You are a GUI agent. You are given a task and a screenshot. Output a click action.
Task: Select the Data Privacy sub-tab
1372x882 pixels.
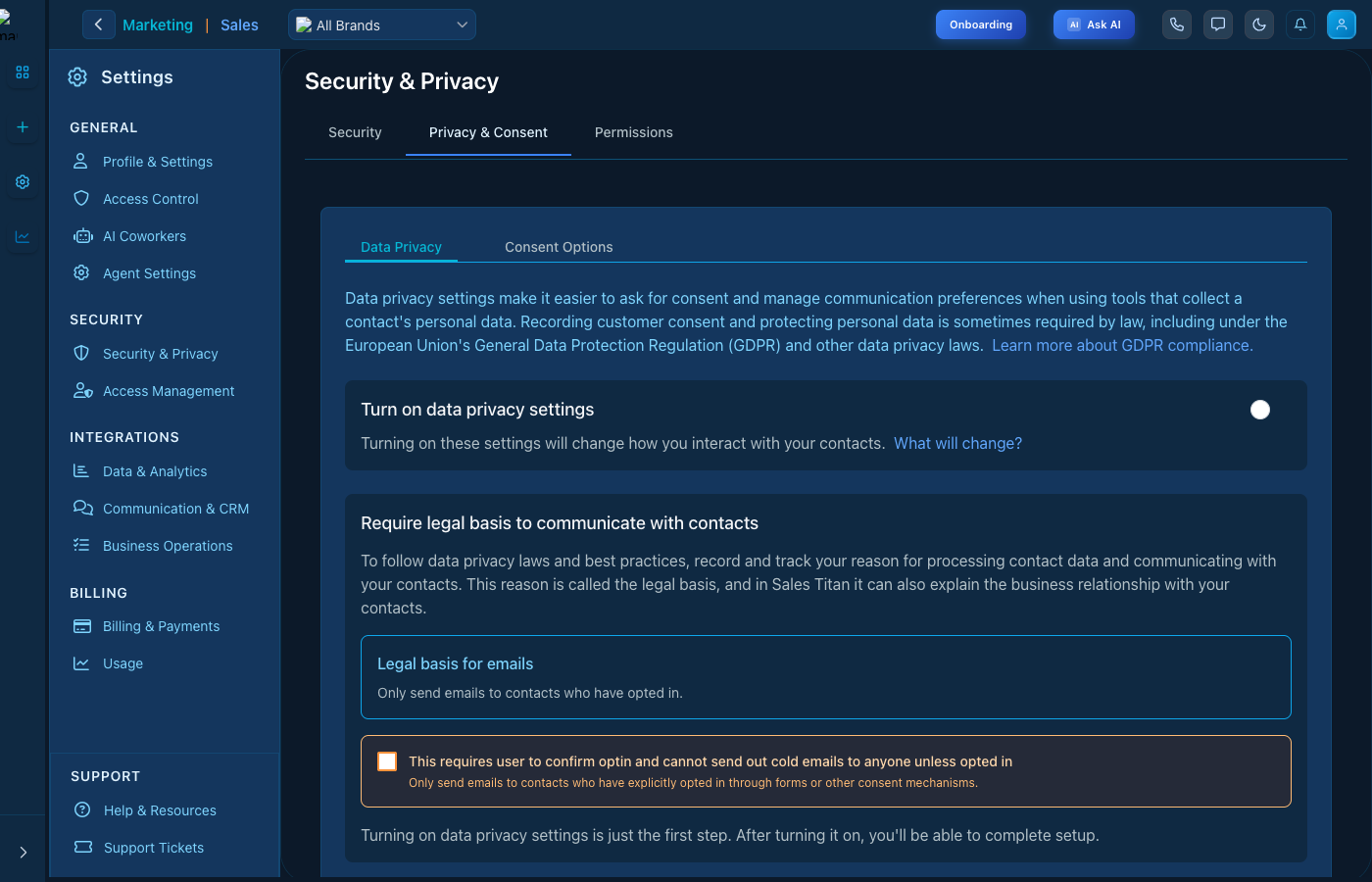(401, 247)
